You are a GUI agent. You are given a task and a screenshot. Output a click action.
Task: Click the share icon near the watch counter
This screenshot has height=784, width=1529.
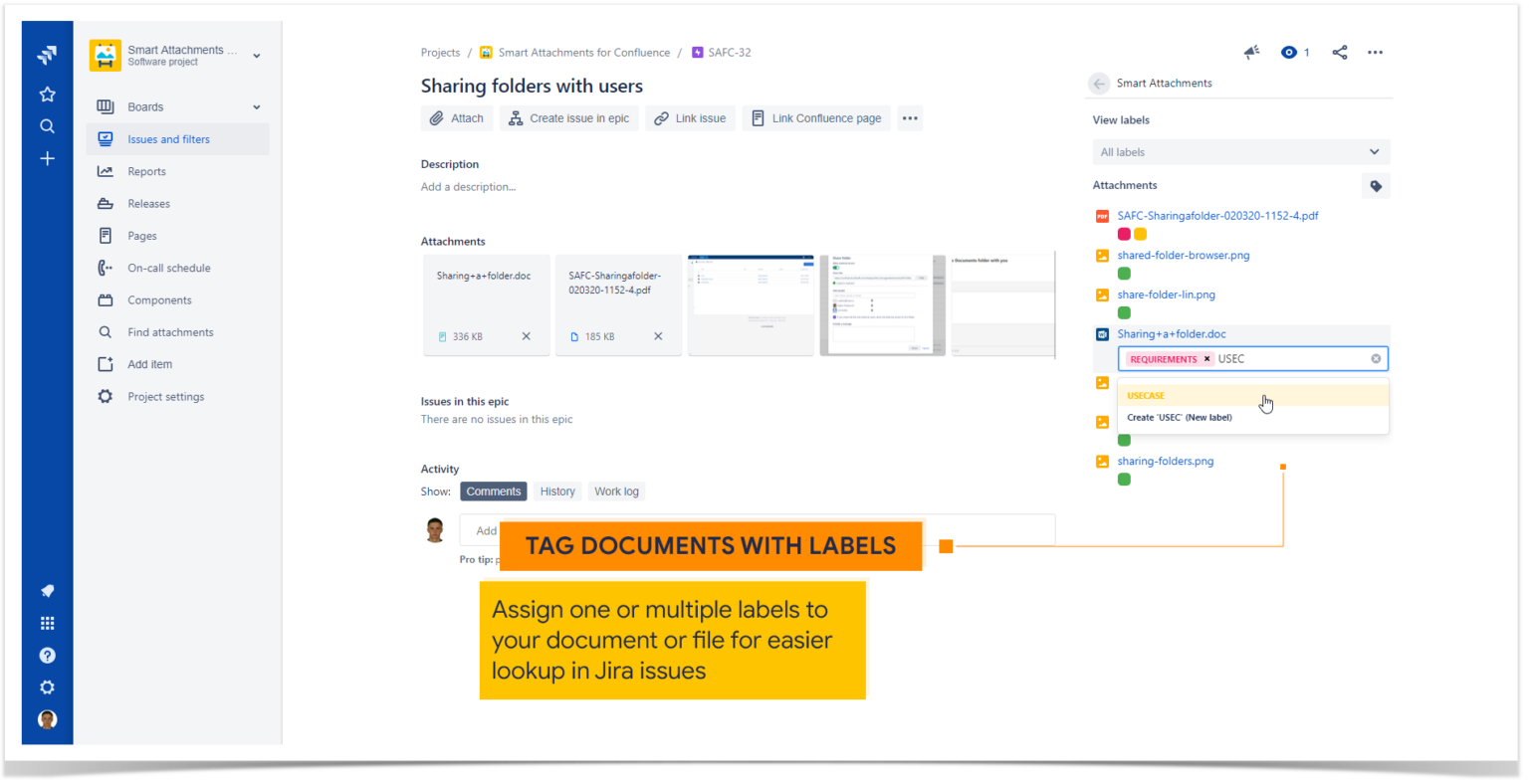pos(1340,52)
